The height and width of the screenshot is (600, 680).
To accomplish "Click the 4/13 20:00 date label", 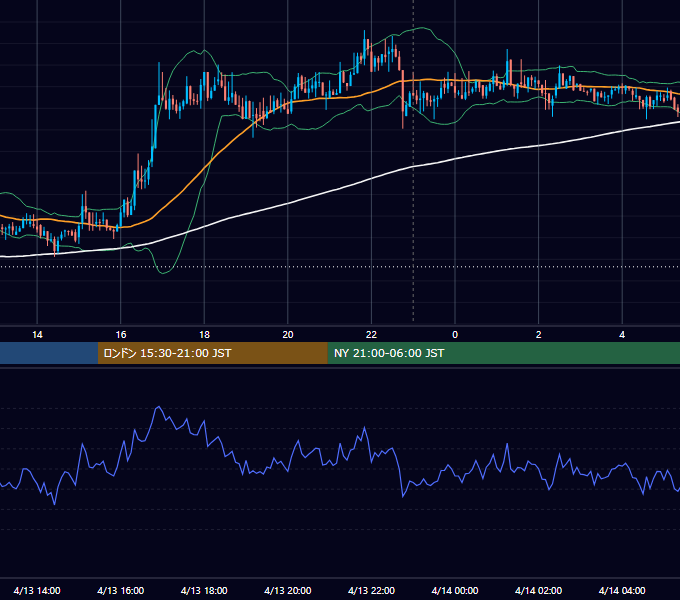I will pyautogui.click(x=288, y=590).
